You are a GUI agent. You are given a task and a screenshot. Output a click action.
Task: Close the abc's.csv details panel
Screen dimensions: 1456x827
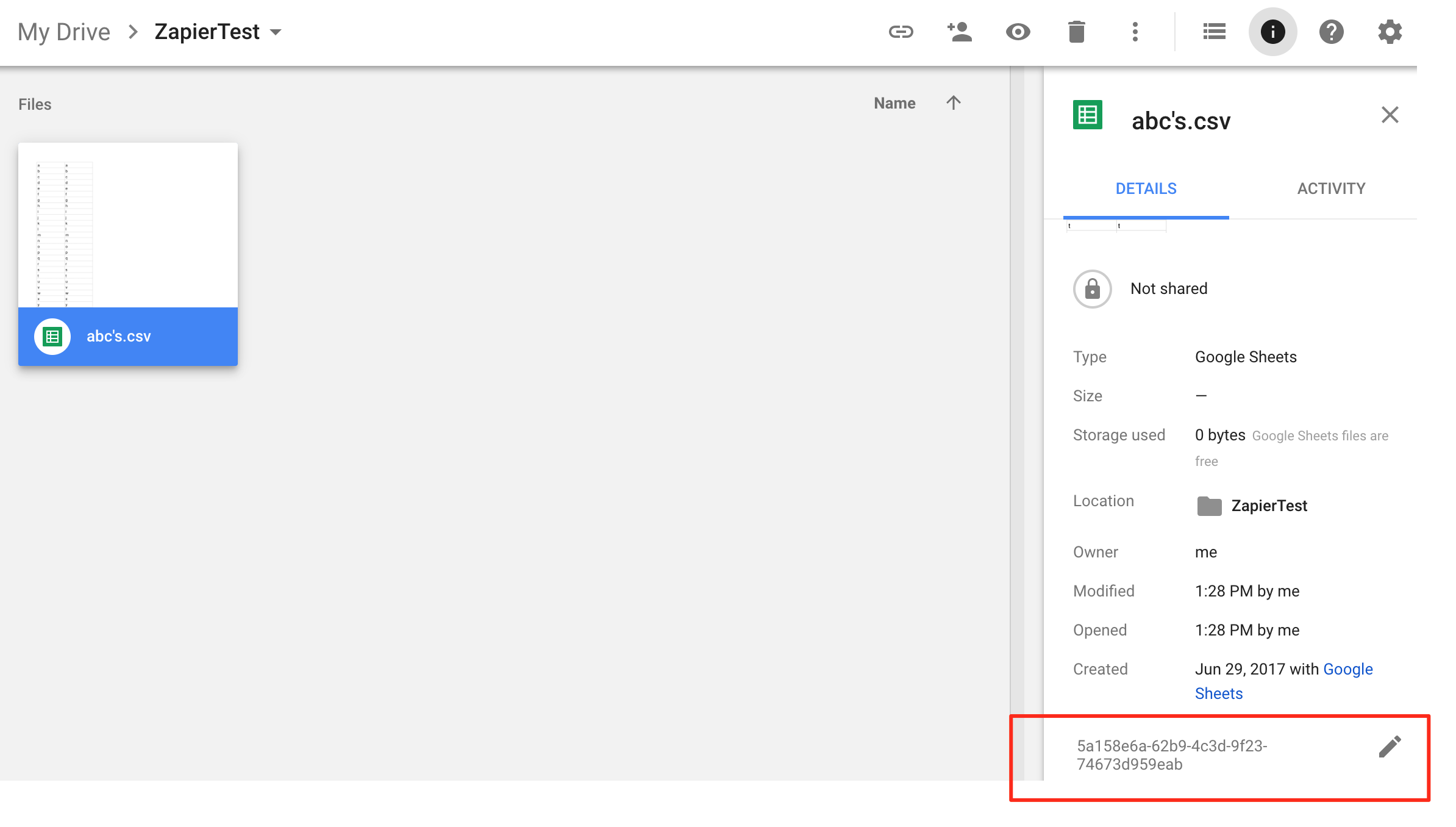coord(1390,115)
